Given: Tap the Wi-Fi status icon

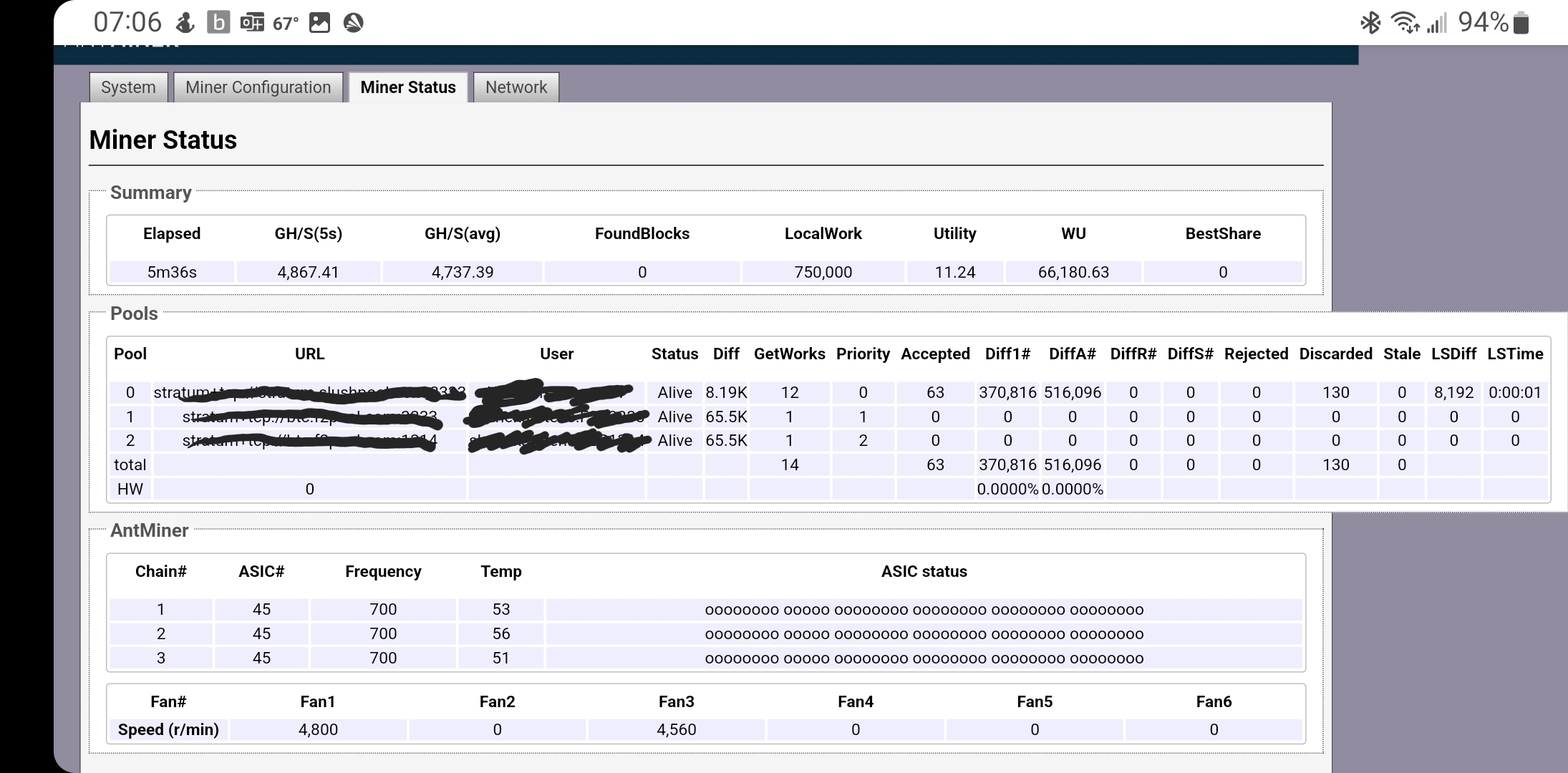Looking at the screenshot, I should coord(1405,23).
